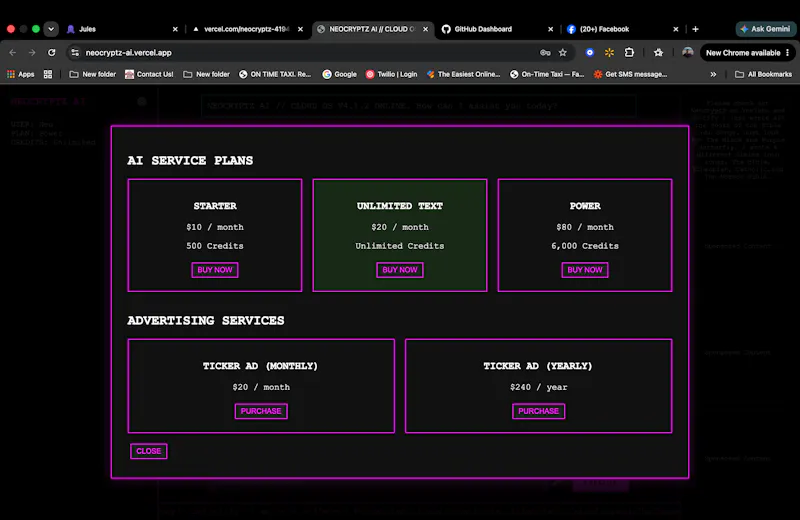Switch to the vercel.com tab
This screenshot has height=520, width=800.
[246, 29]
